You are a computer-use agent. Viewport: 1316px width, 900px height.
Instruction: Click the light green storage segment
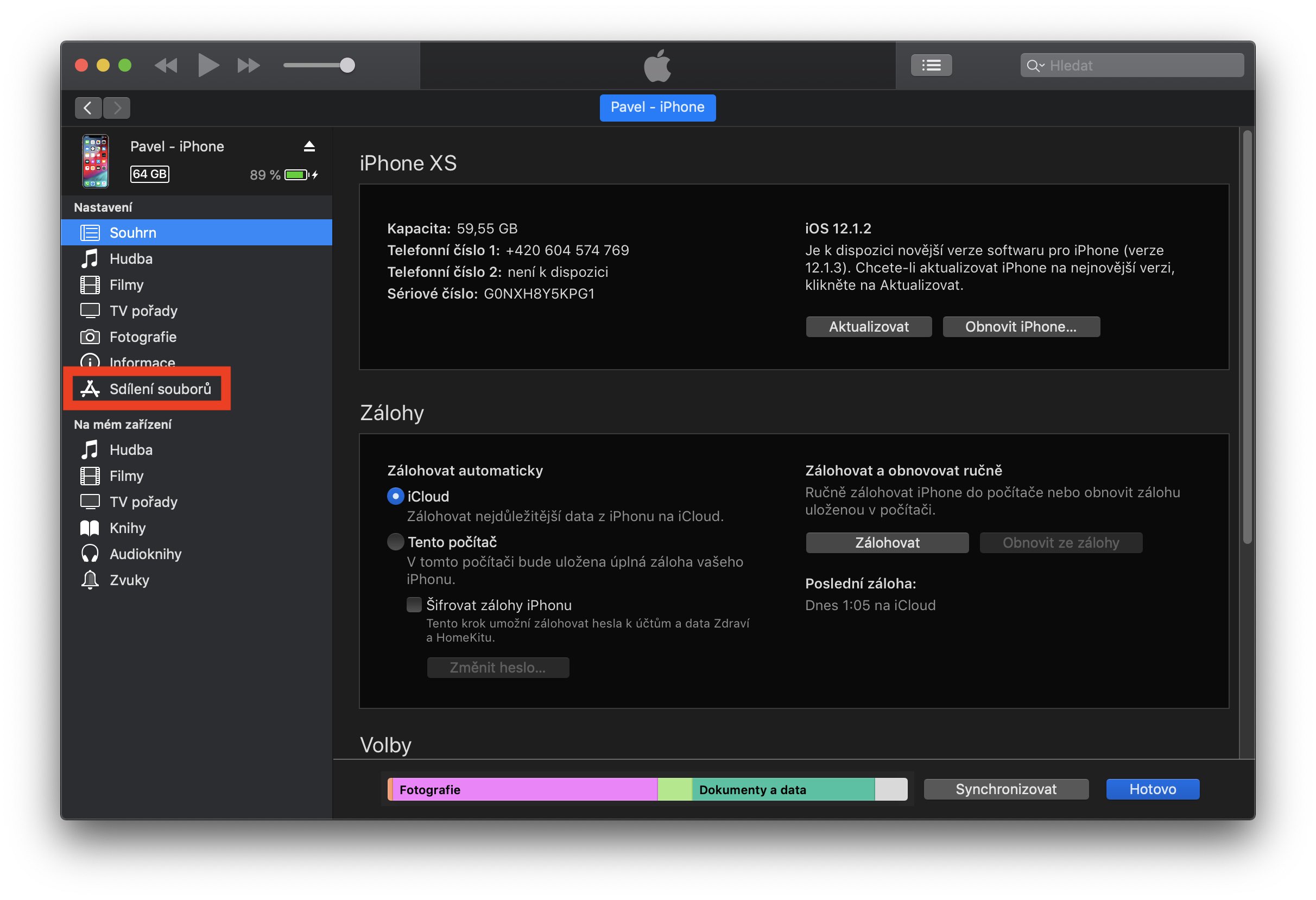tap(674, 790)
